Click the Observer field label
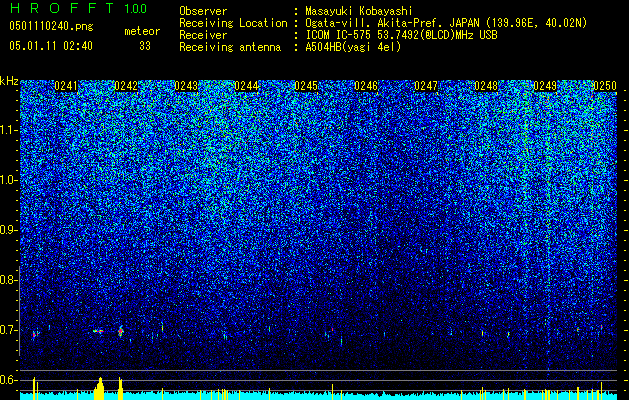The width and height of the screenshot is (629, 400). 203,11
